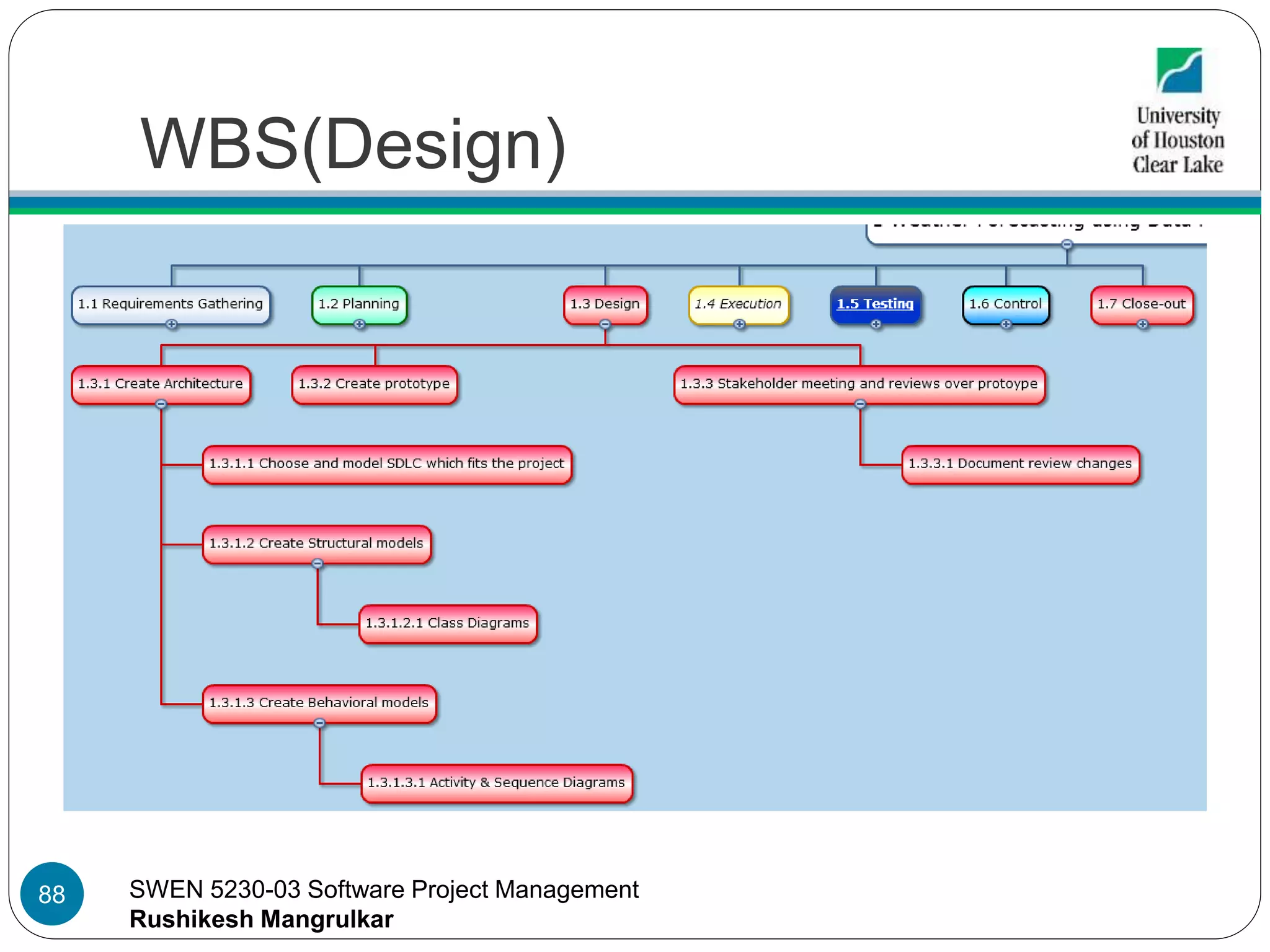
Task: Select the 1.3.1.2.1 Class Diagrams box
Action: click(x=448, y=624)
